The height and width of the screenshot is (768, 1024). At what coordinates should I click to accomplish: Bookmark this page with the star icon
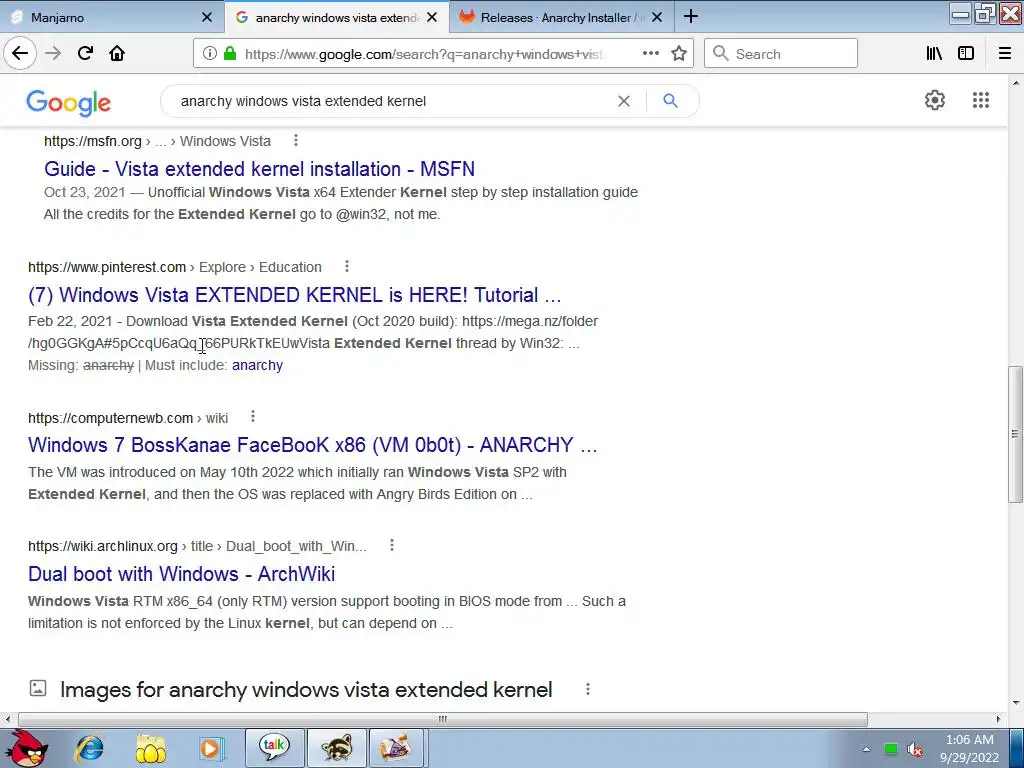point(679,54)
